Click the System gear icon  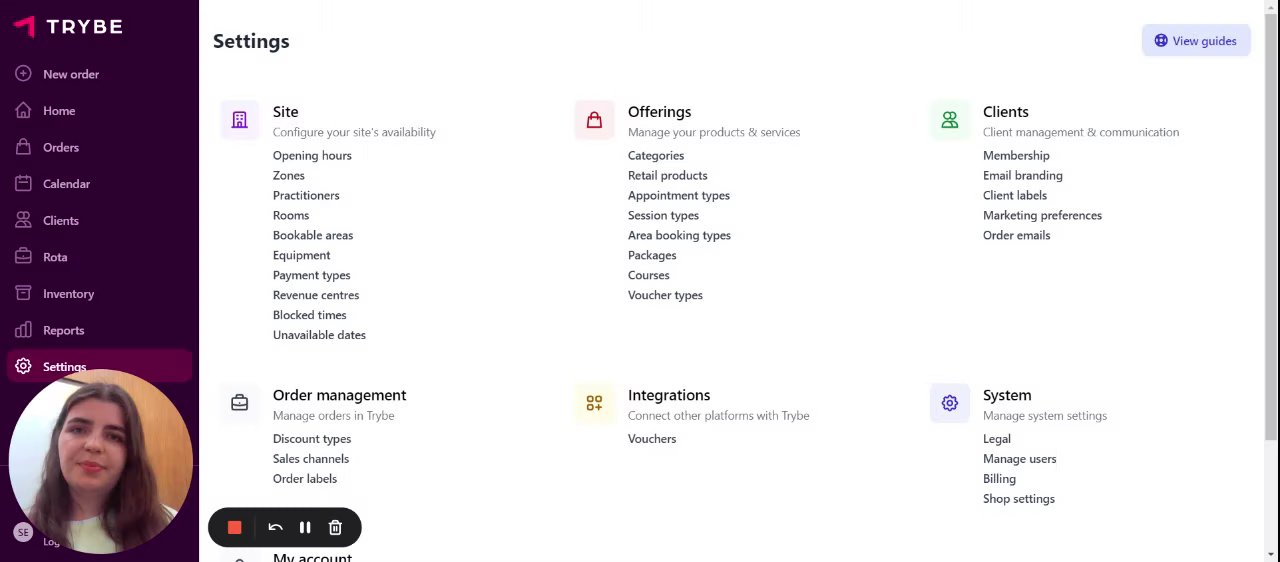coord(949,403)
